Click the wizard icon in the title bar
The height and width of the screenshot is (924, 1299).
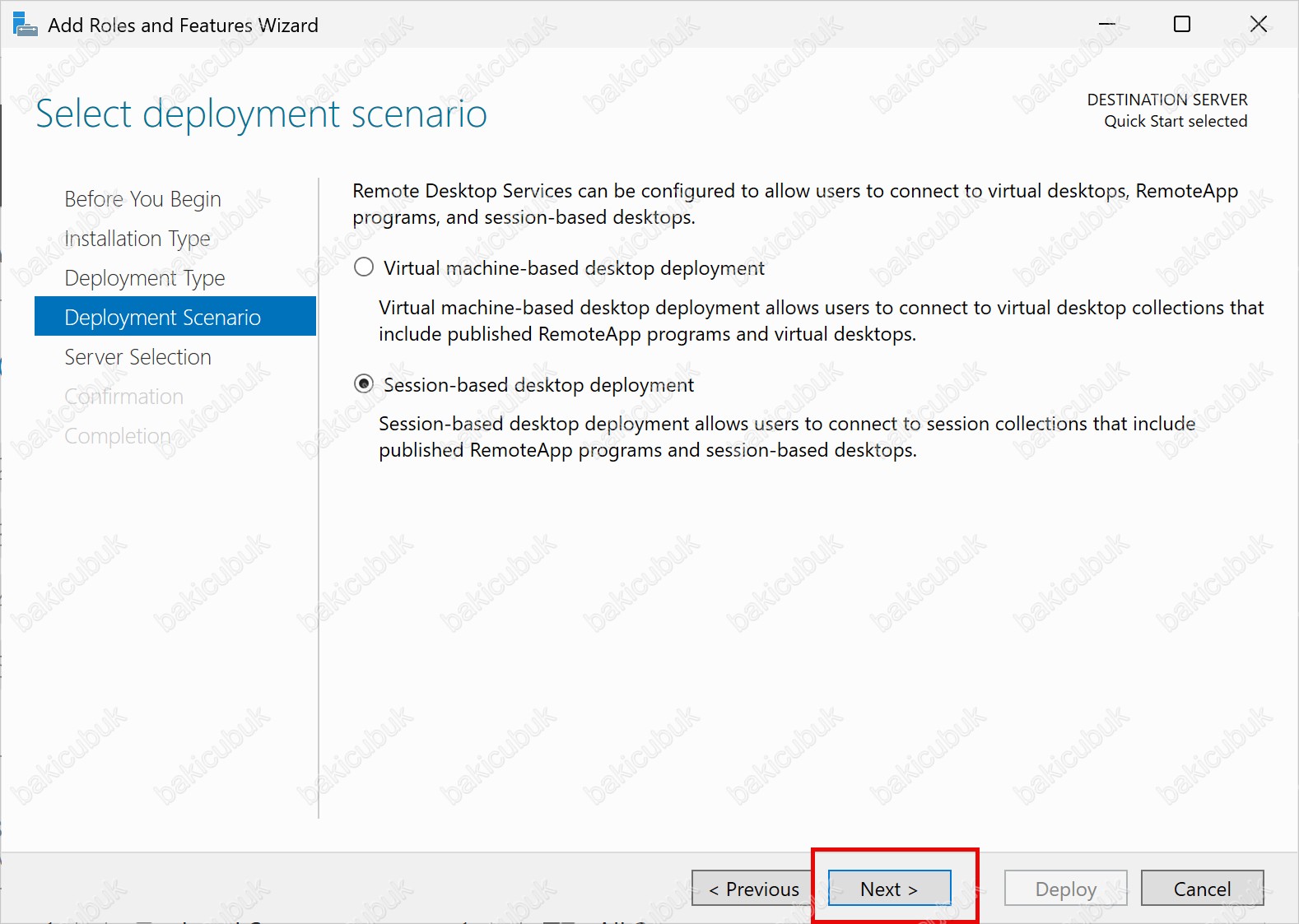(25, 25)
